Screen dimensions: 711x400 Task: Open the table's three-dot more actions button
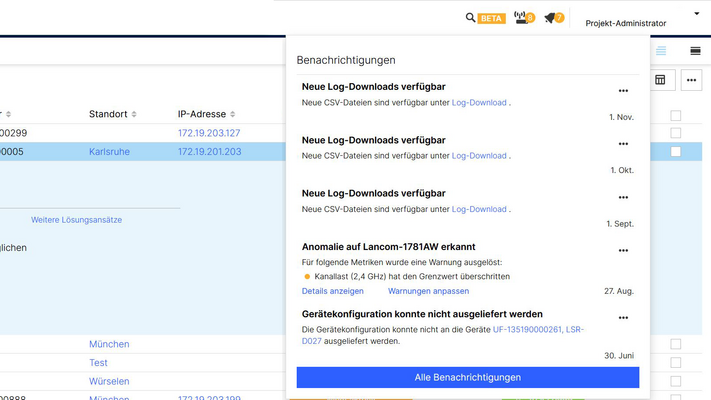tap(691, 80)
